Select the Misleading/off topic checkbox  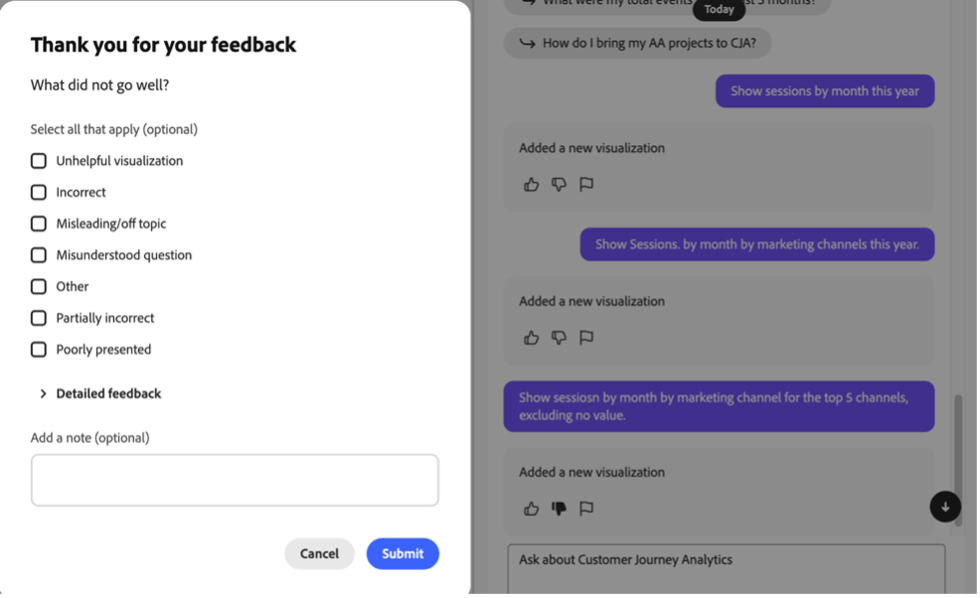pos(39,224)
